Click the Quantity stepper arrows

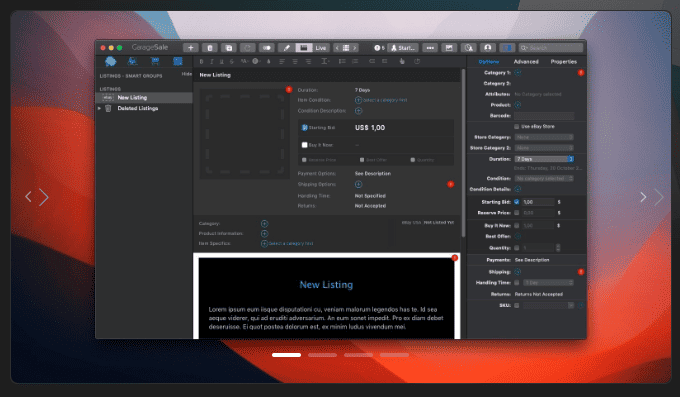click(x=558, y=248)
